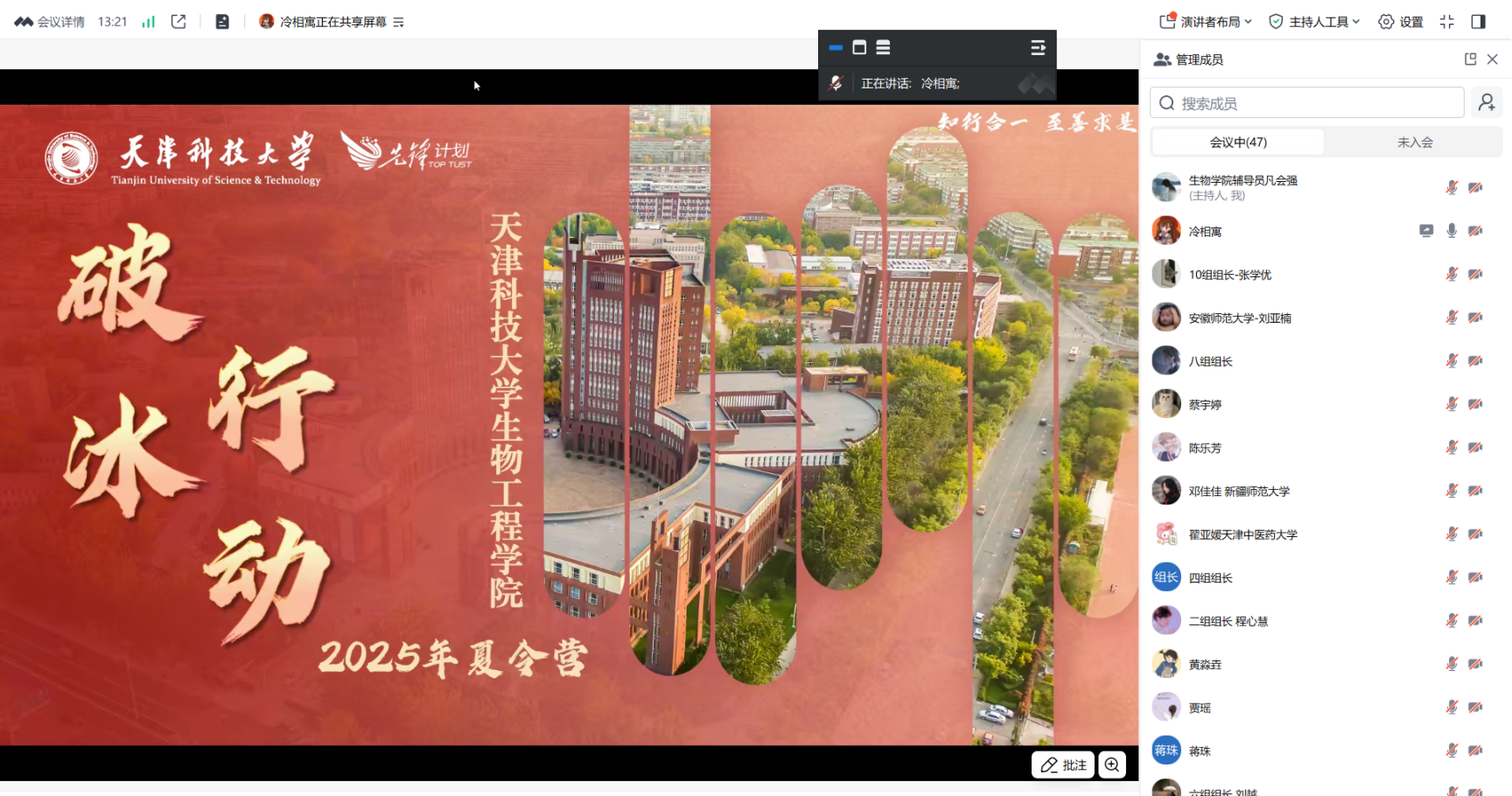Screen dimensions: 1512x796
Task: Select member 陈乐芳
Action: [x=1326, y=447]
